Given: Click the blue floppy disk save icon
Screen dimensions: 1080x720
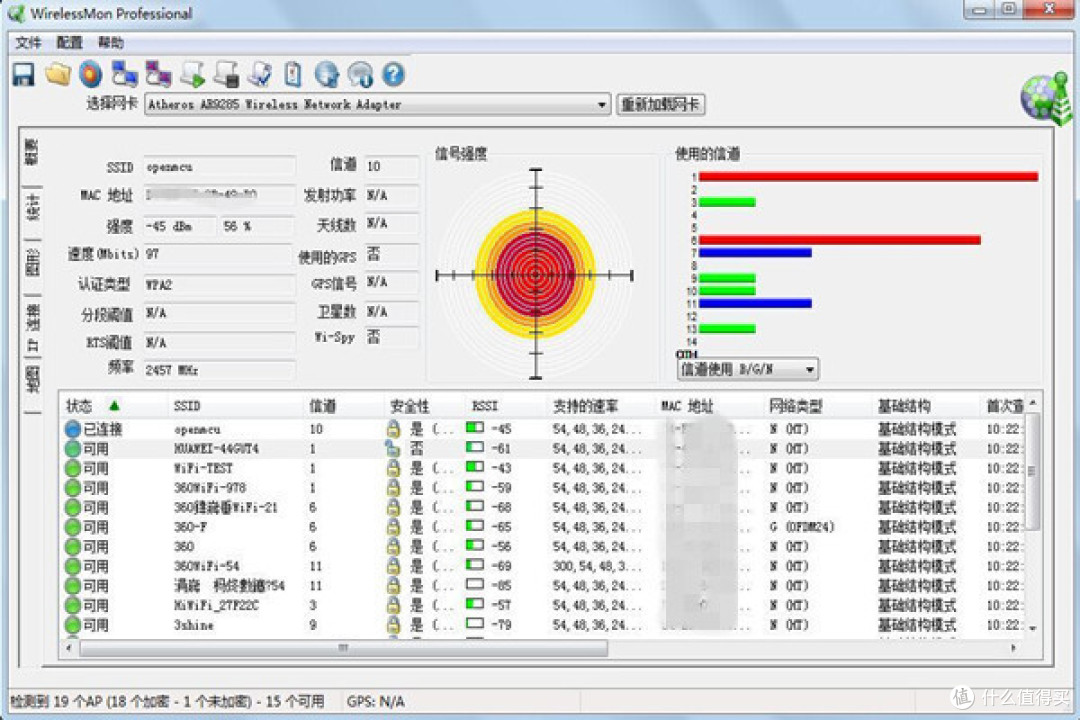Looking at the screenshot, I should (x=23, y=74).
